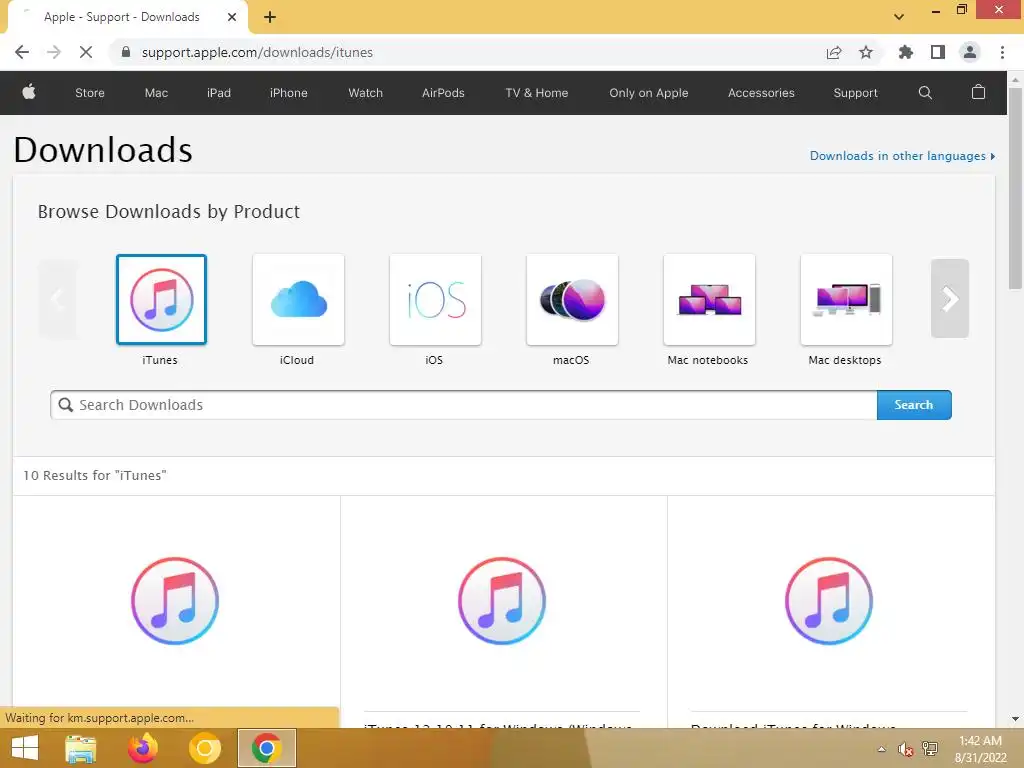The image size is (1024, 768).
Task: Open the TV & Home menu item
Action: coord(537,93)
